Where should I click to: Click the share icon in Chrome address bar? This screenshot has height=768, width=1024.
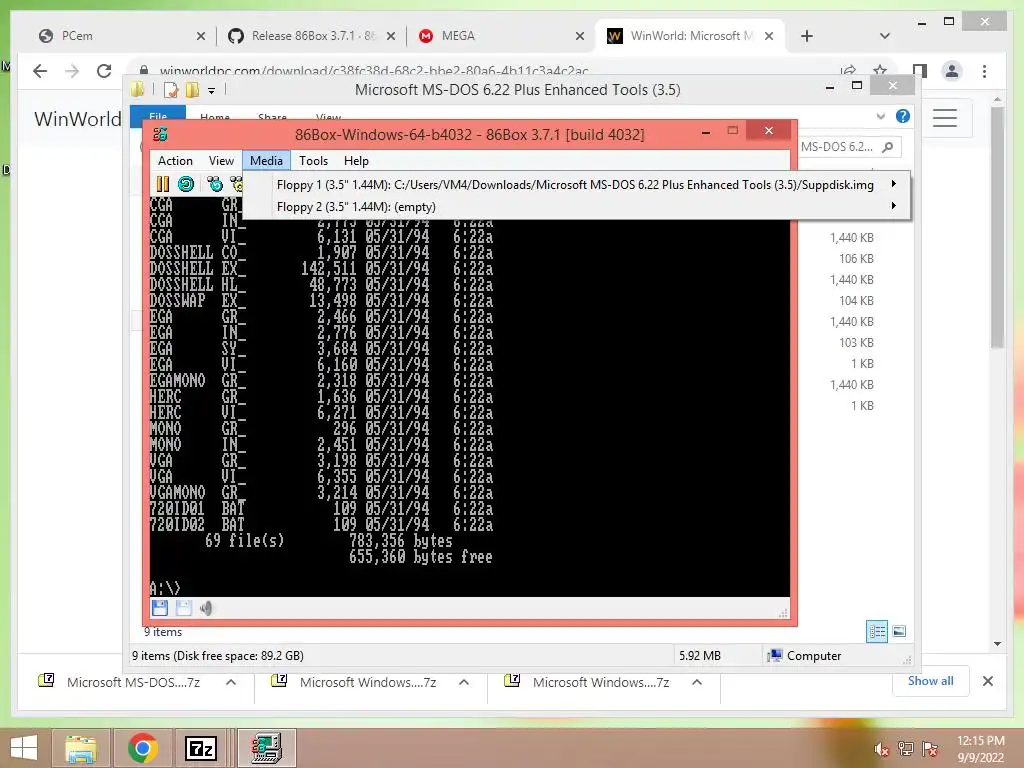coord(848,70)
